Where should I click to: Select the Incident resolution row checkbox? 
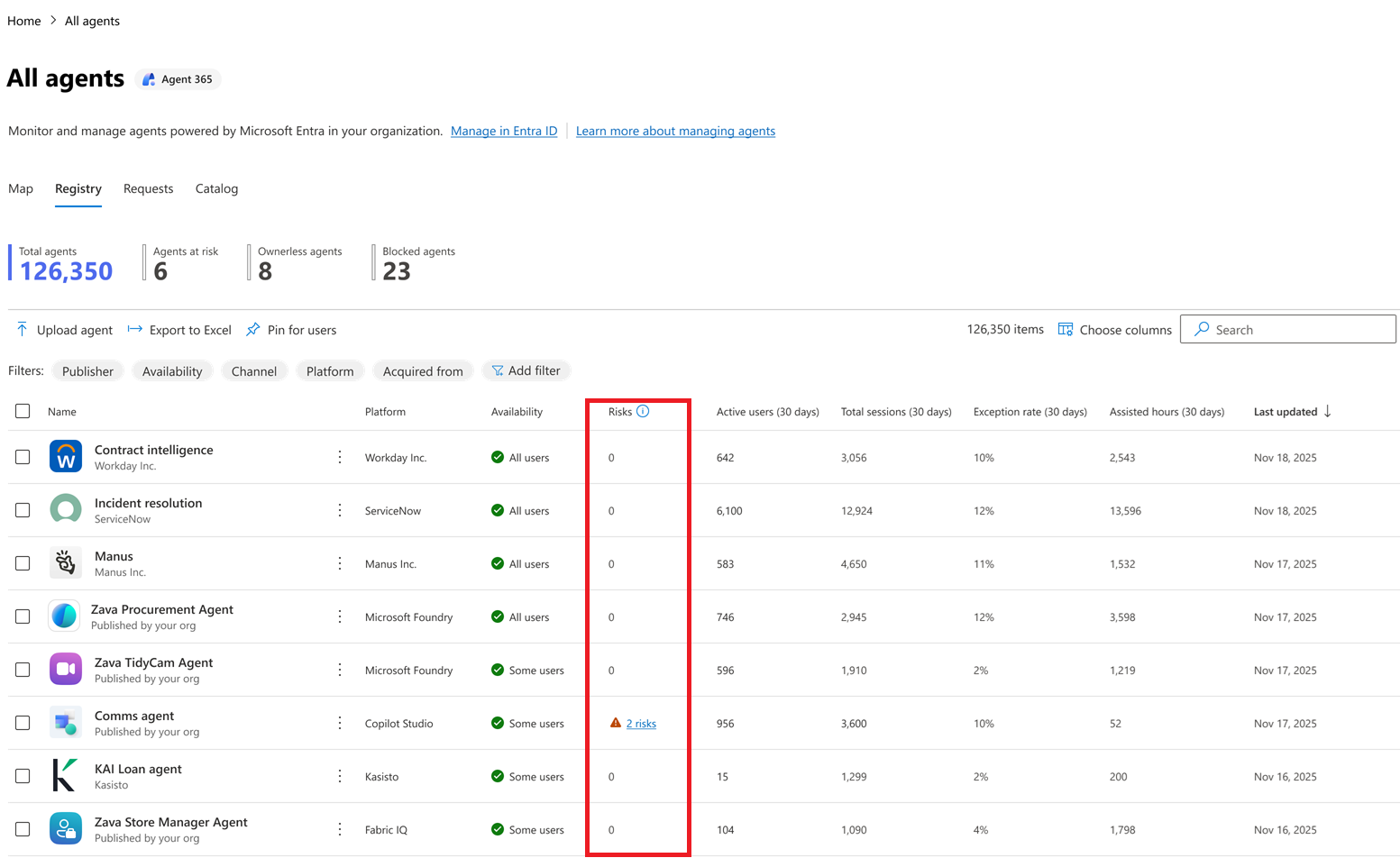click(23, 510)
